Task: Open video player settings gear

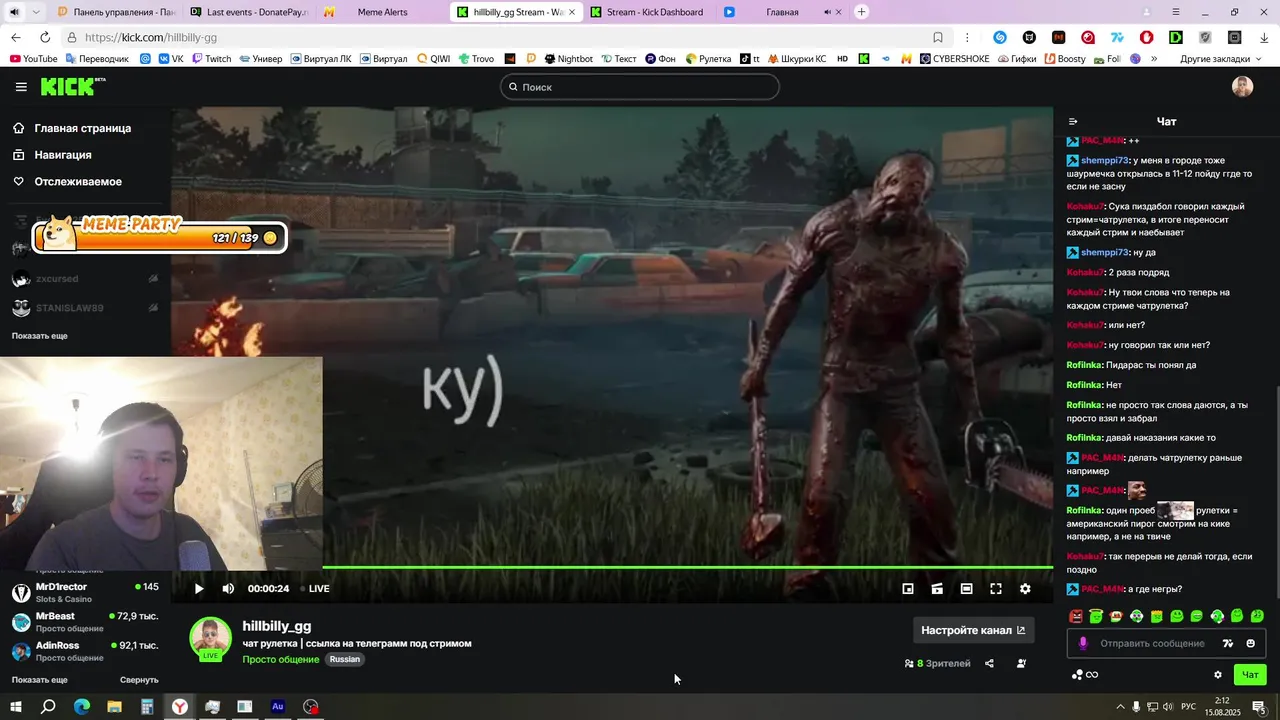Action: (x=1025, y=589)
